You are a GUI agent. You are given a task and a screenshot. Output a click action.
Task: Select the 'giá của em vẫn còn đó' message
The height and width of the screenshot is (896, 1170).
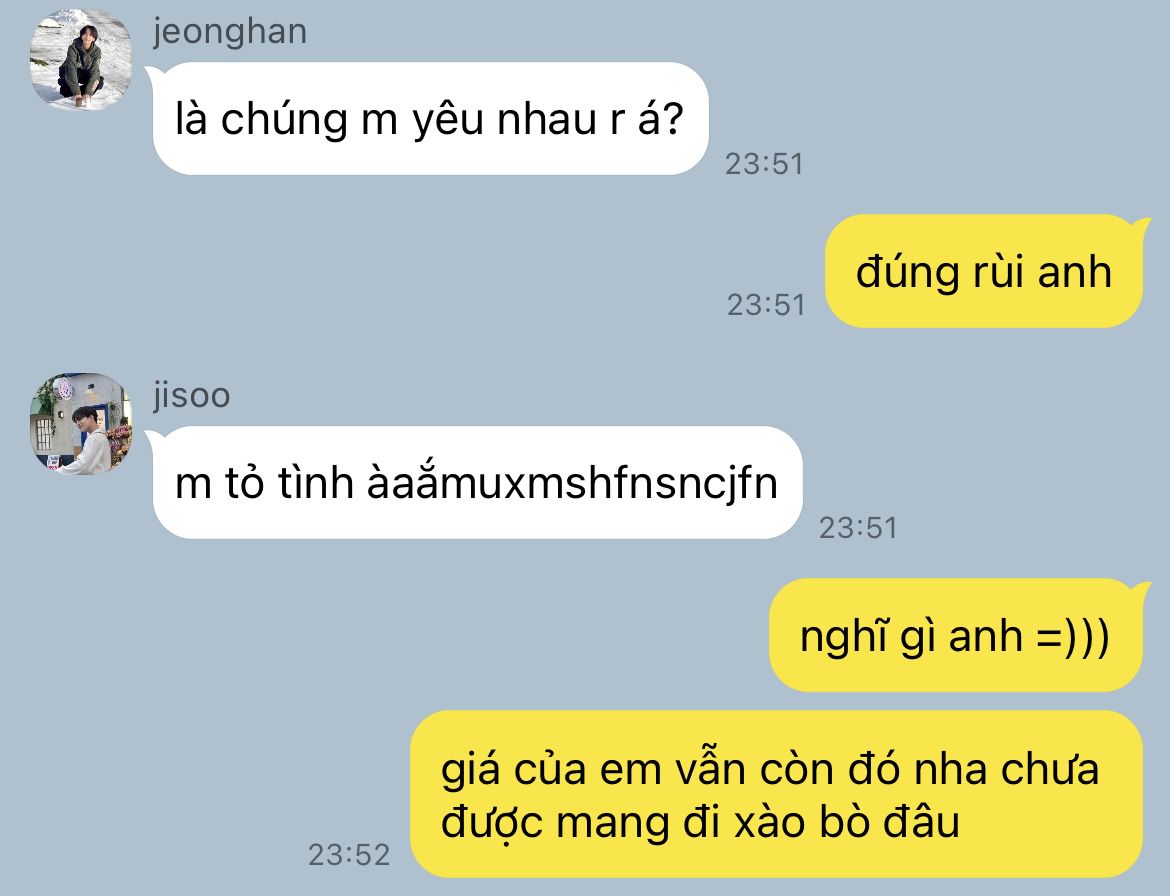[x=777, y=795]
